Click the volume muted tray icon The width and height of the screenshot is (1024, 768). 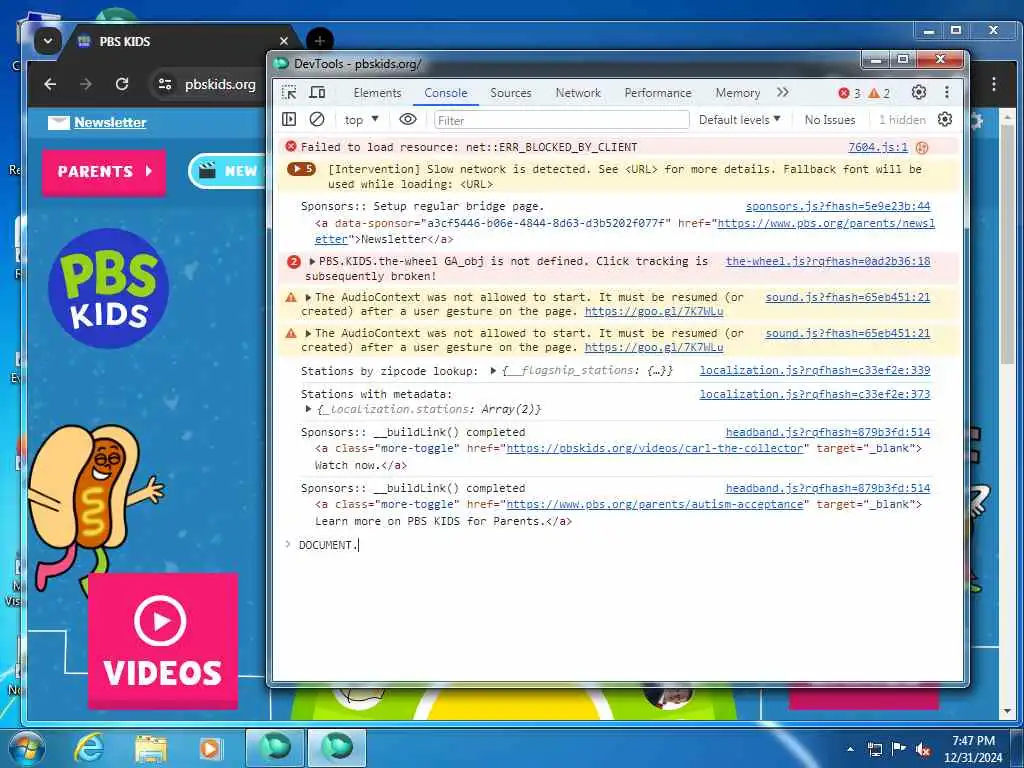tap(923, 750)
